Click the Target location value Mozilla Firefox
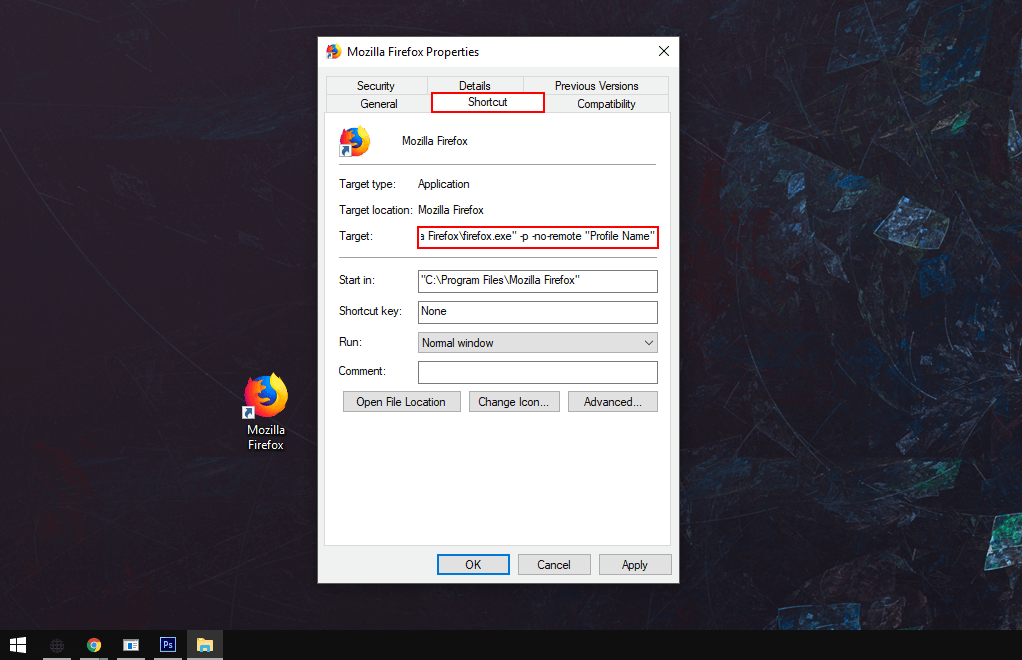This screenshot has width=1022, height=660. [x=450, y=210]
